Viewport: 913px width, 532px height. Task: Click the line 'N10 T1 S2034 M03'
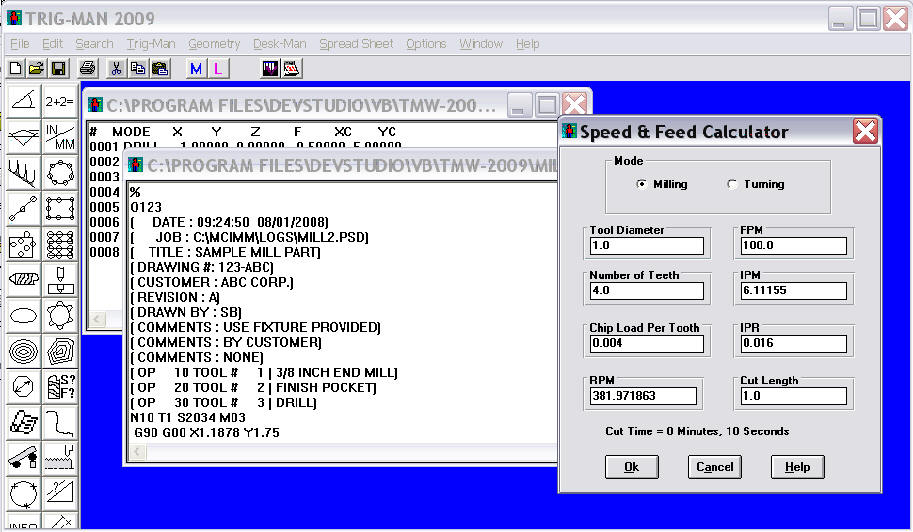(188, 417)
